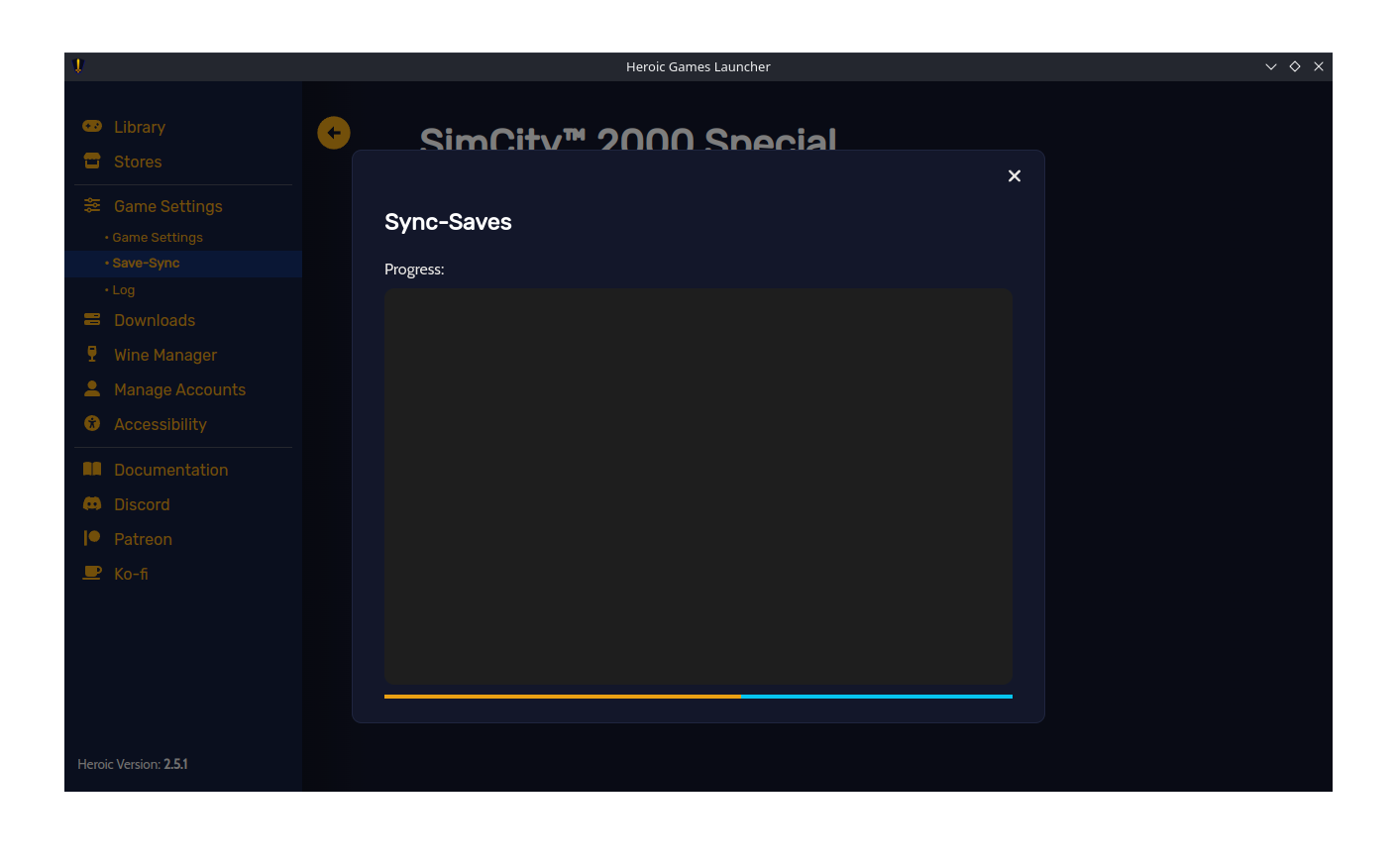Open the Log section under Game Settings
Screen dimensions: 1397x868
(x=123, y=289)
